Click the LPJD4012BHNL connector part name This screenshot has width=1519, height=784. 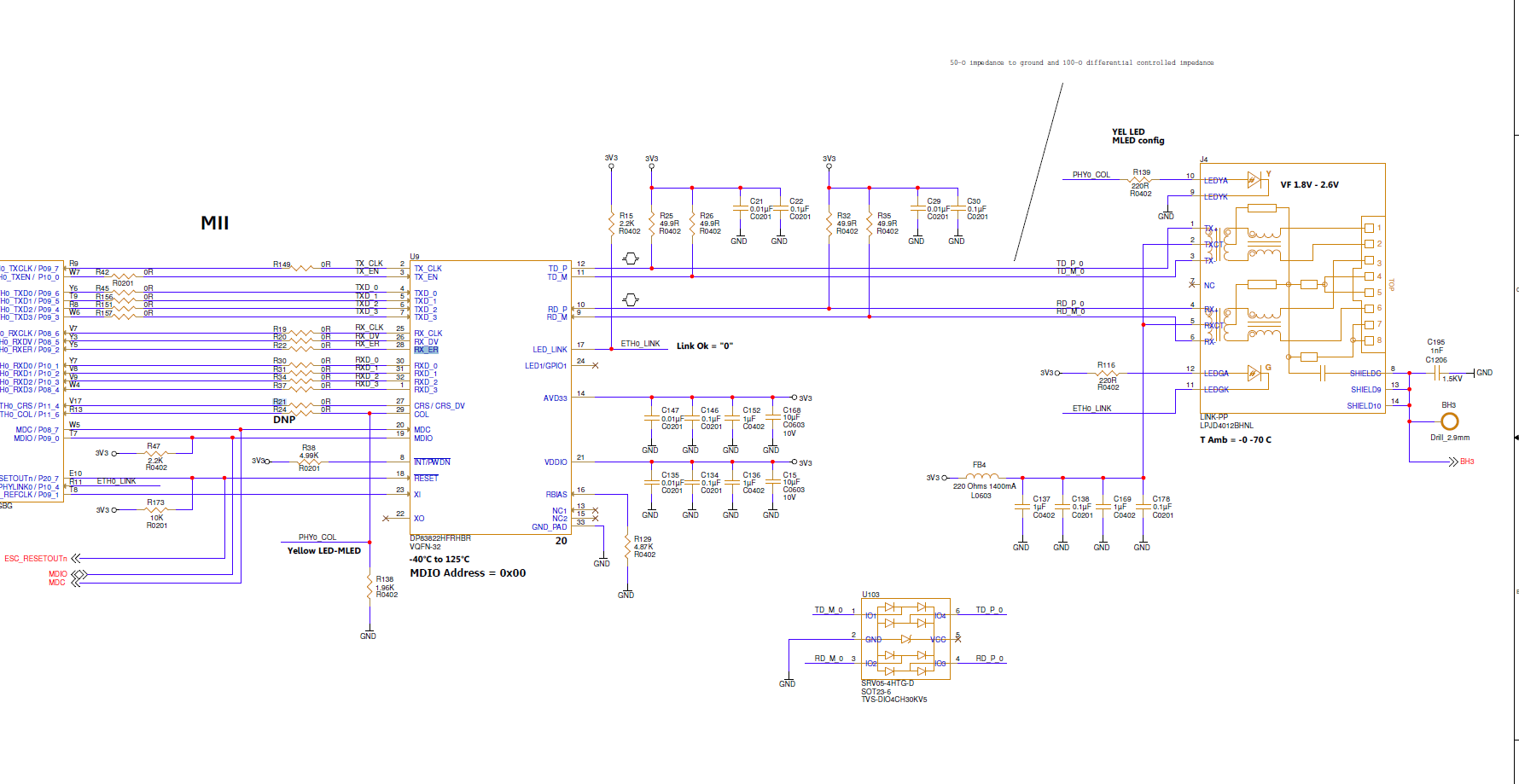(1226, 426)
